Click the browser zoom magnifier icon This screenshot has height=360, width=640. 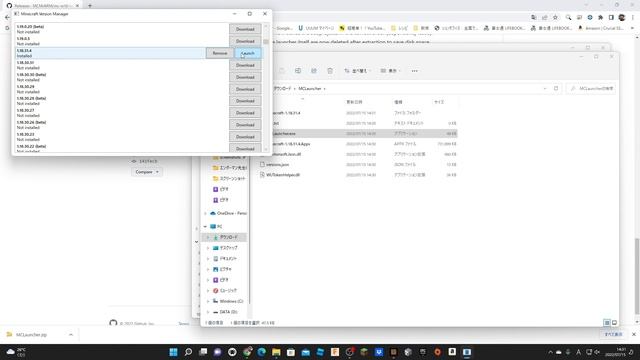(568, 18)
